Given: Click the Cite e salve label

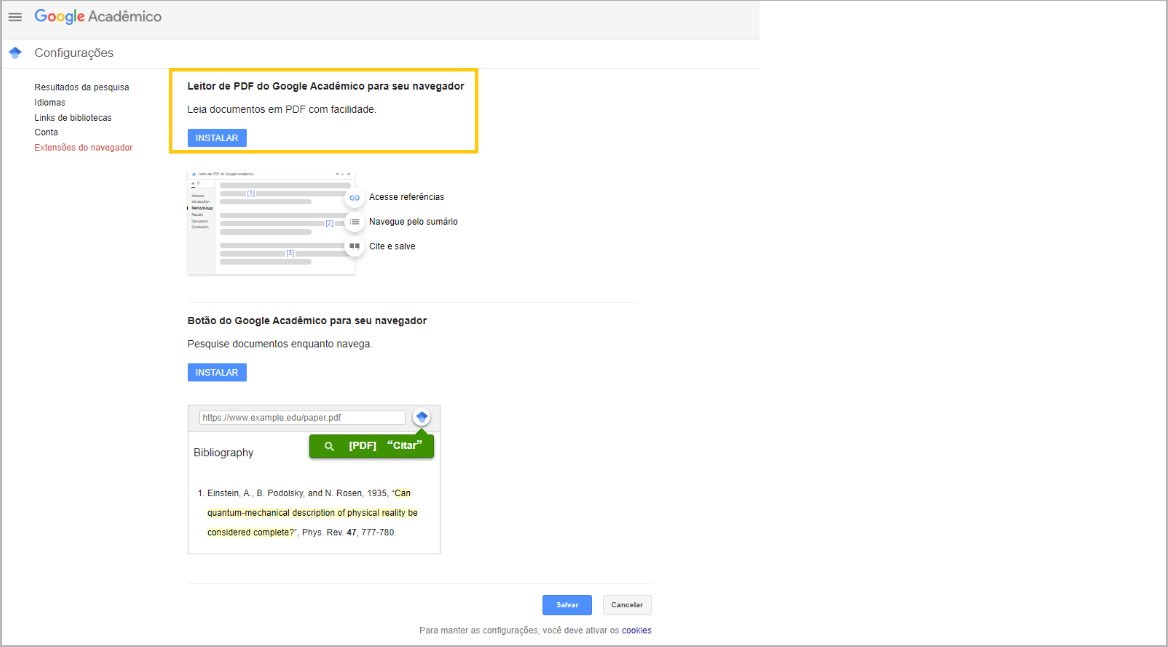Looking at the screenshot, I should point(393,246).
